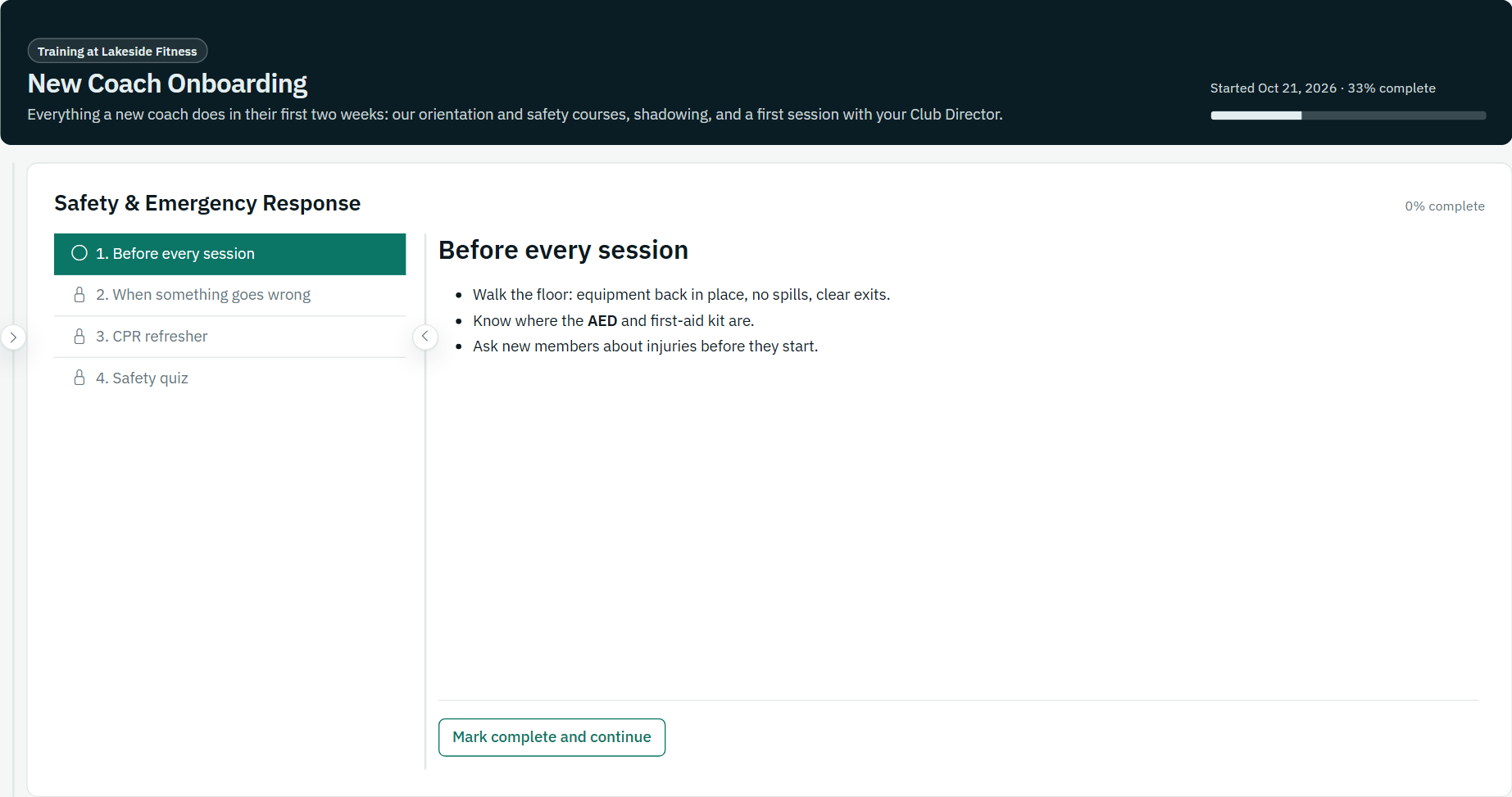Viewport: 1512px width, 797px height.
Task: Click the lock icon beside CPR refresher
Action: pos(79,337)
